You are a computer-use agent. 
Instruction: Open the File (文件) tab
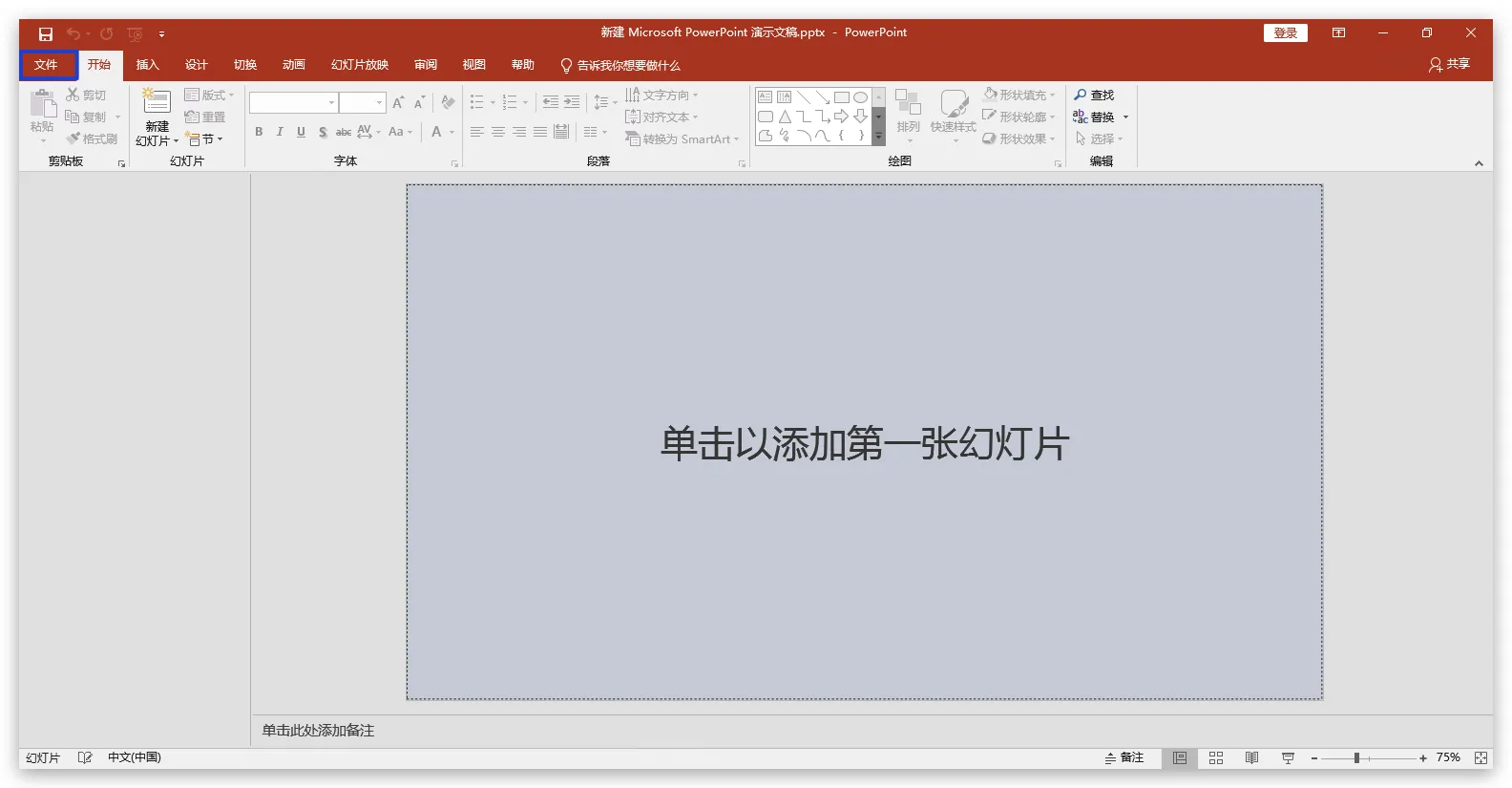(x=46, y=65)
